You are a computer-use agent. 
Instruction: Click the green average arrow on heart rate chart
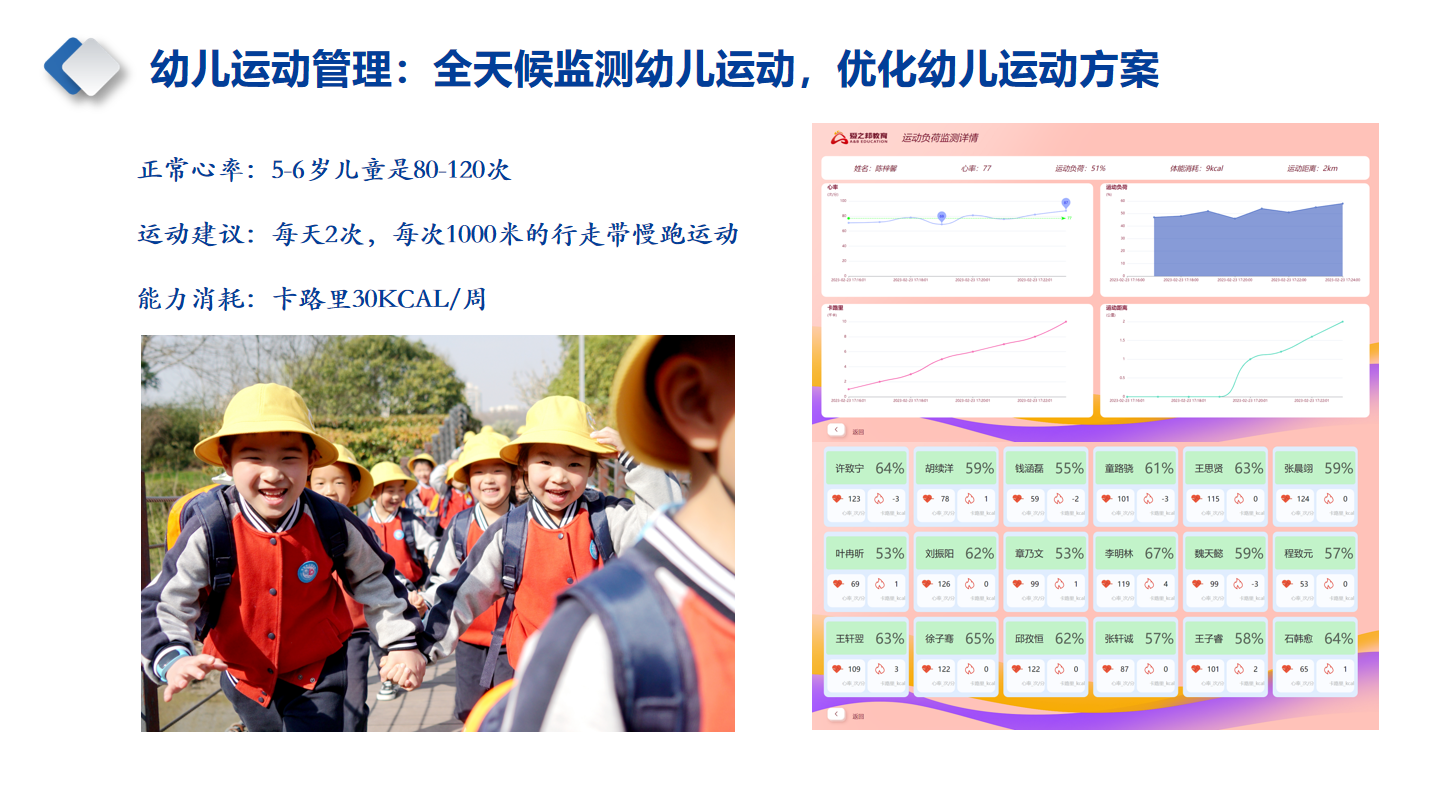click(x=1066, y=217)
